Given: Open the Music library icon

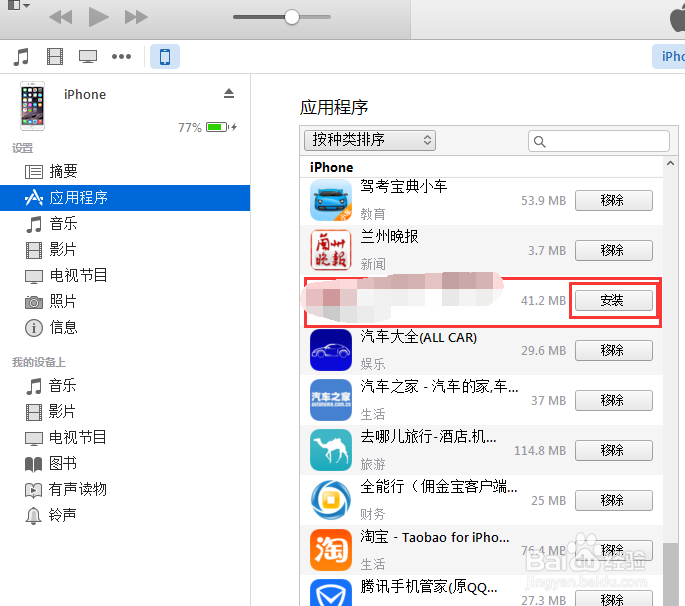Looking at the screenshot, I should click(21, 57).
